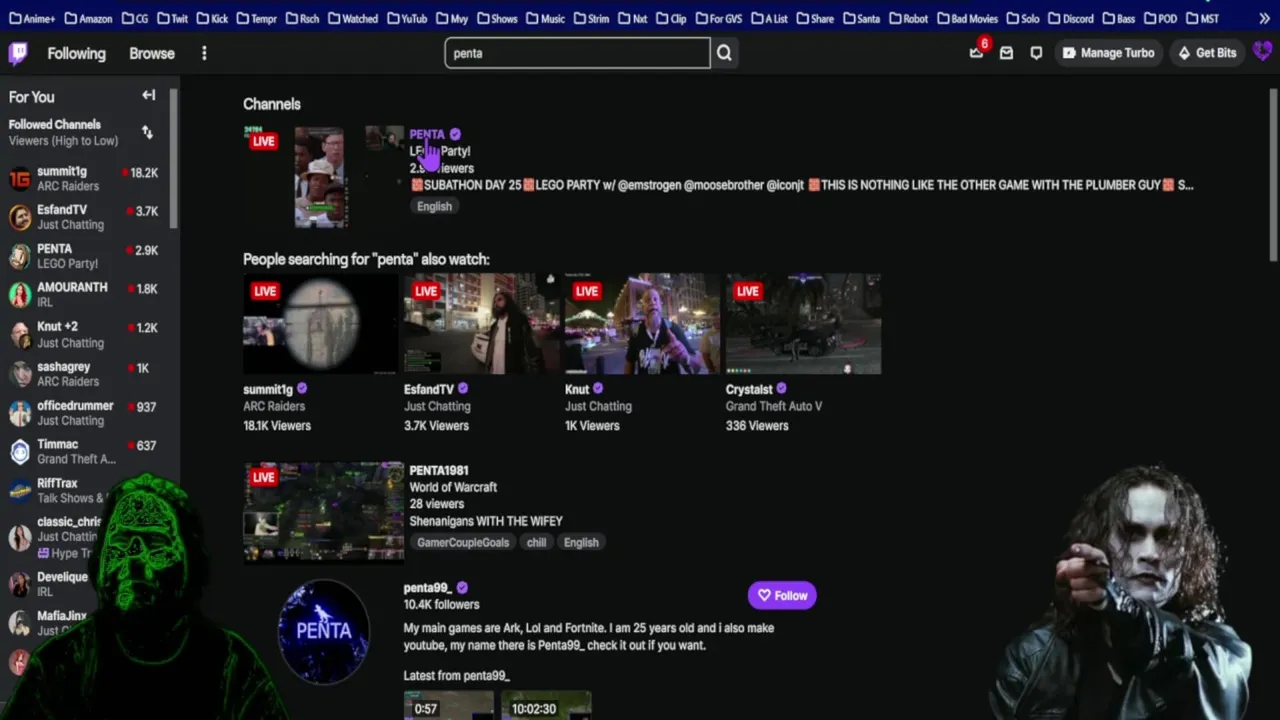Open the notifications inbox icon
The image size is (1280, 720).
coord(1007,53)
